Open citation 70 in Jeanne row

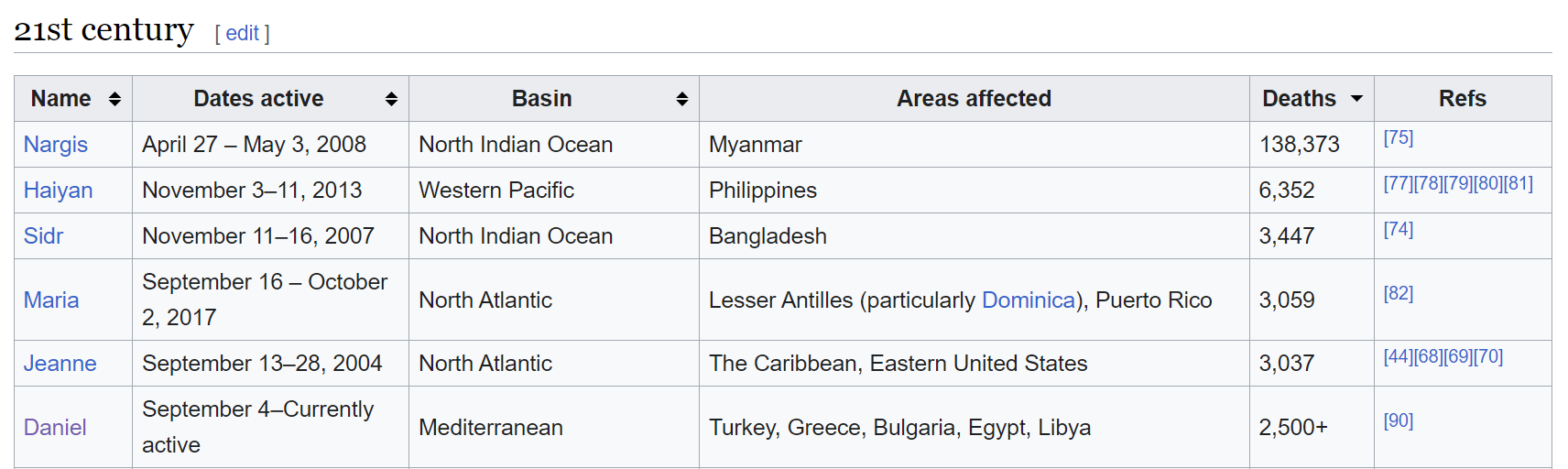click(1488, 357)
